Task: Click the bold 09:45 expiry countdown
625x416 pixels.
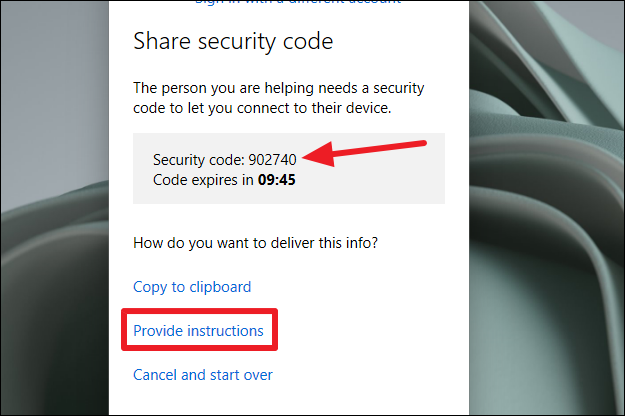Action: pyautogui.click(x=277, y=180)
